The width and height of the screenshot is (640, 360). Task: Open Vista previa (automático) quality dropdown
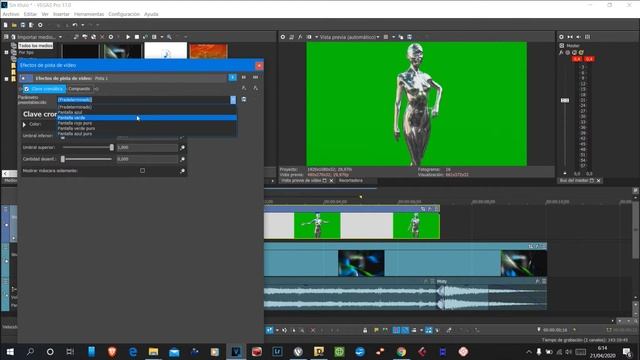(x=349, y=37)
